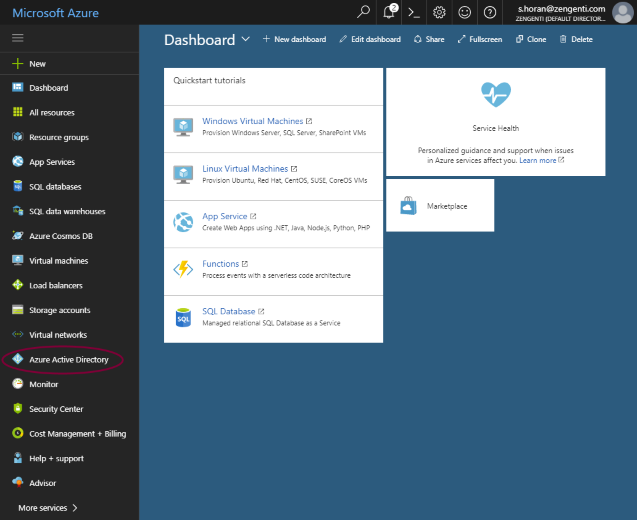This screenshot has height=520, width=637.
Task: Delete the dashboard
Action: [x=576, y=39]
